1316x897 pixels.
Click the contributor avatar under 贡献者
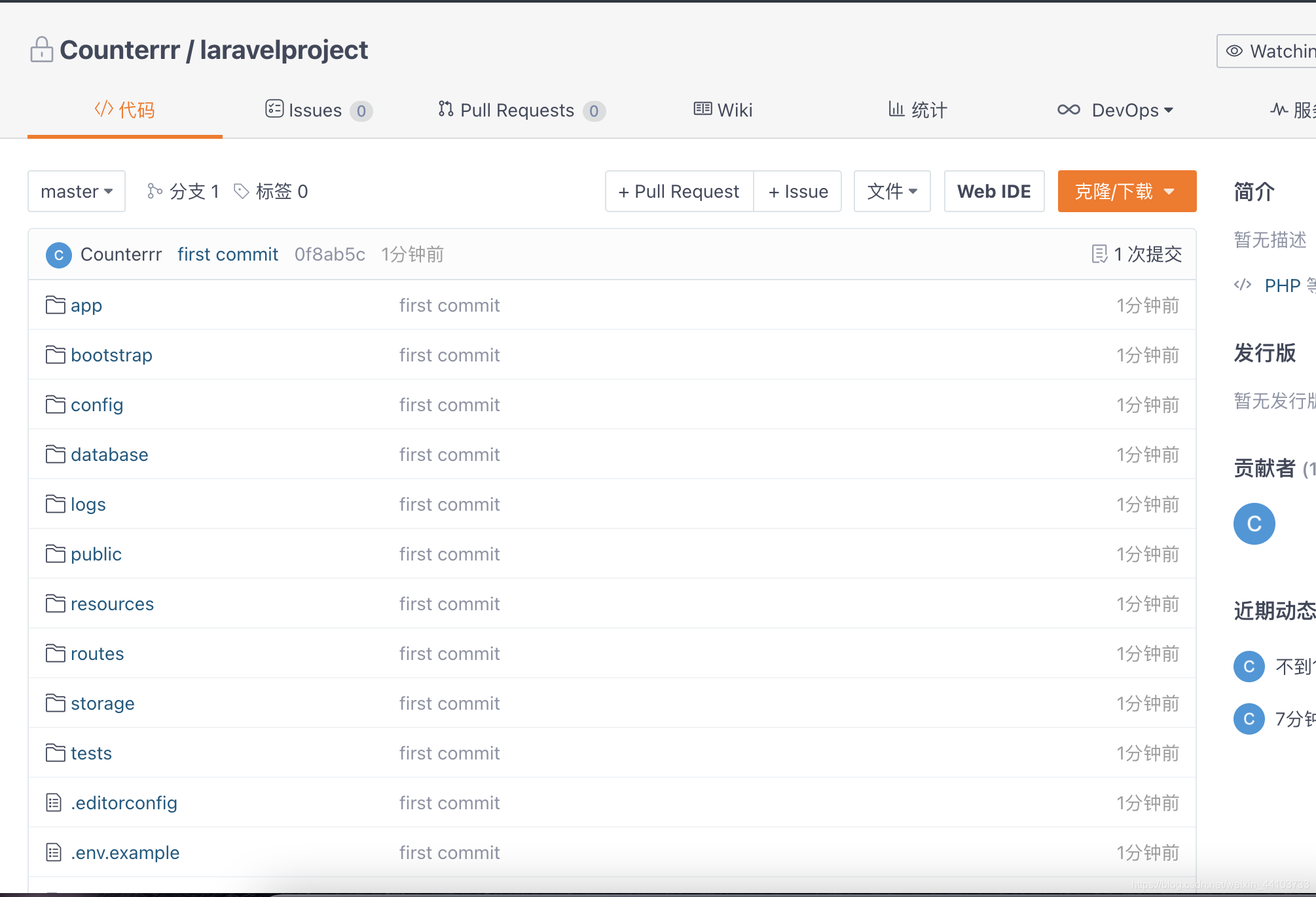coord(1254,524)
